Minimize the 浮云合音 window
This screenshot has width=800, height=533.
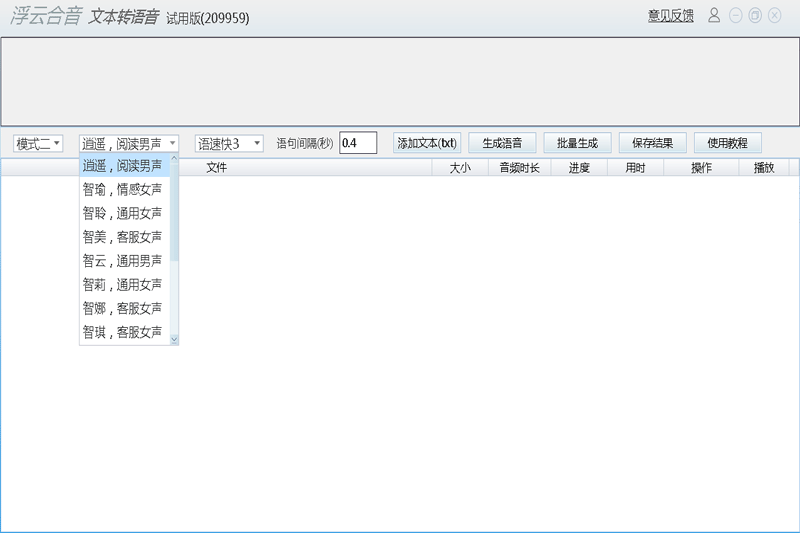tap(735, 16)
